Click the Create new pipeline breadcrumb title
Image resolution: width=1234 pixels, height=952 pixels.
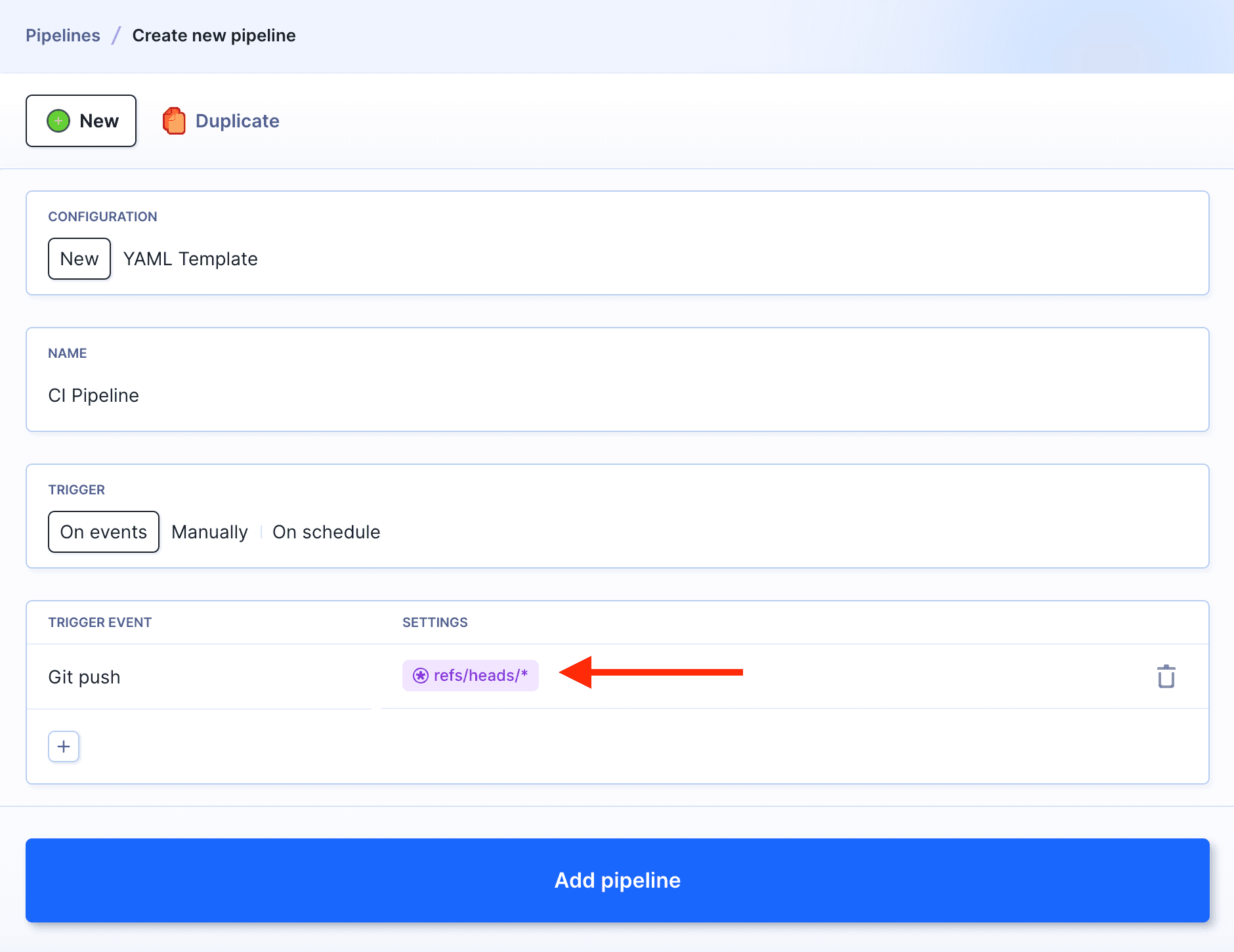(x=214, y=35)
